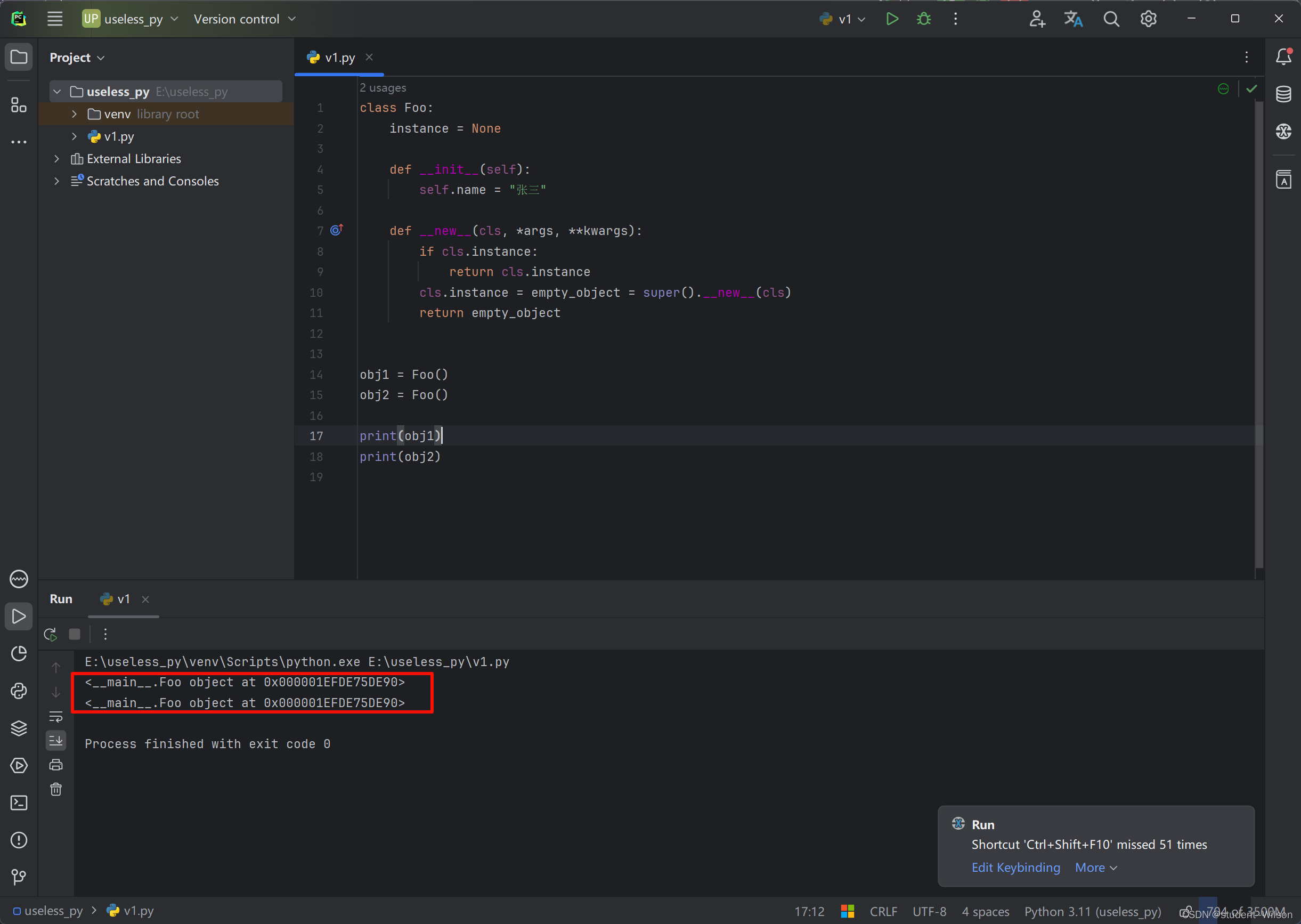This screenshot has width=1301, height=924.
Task: Click the stop button in Run panel
Action: 75,633
